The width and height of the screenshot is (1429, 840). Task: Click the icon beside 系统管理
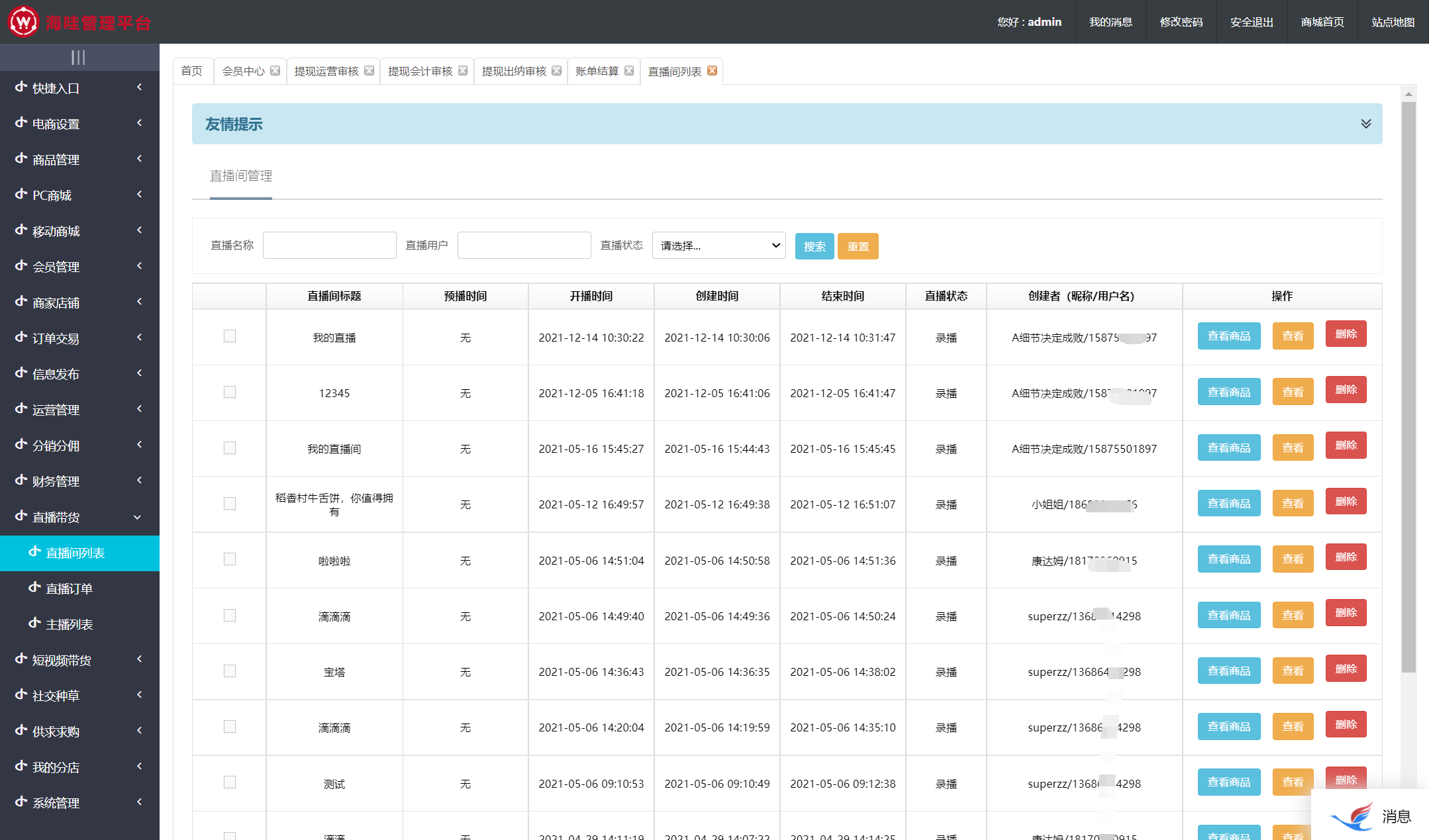click(x=21, y=802)
